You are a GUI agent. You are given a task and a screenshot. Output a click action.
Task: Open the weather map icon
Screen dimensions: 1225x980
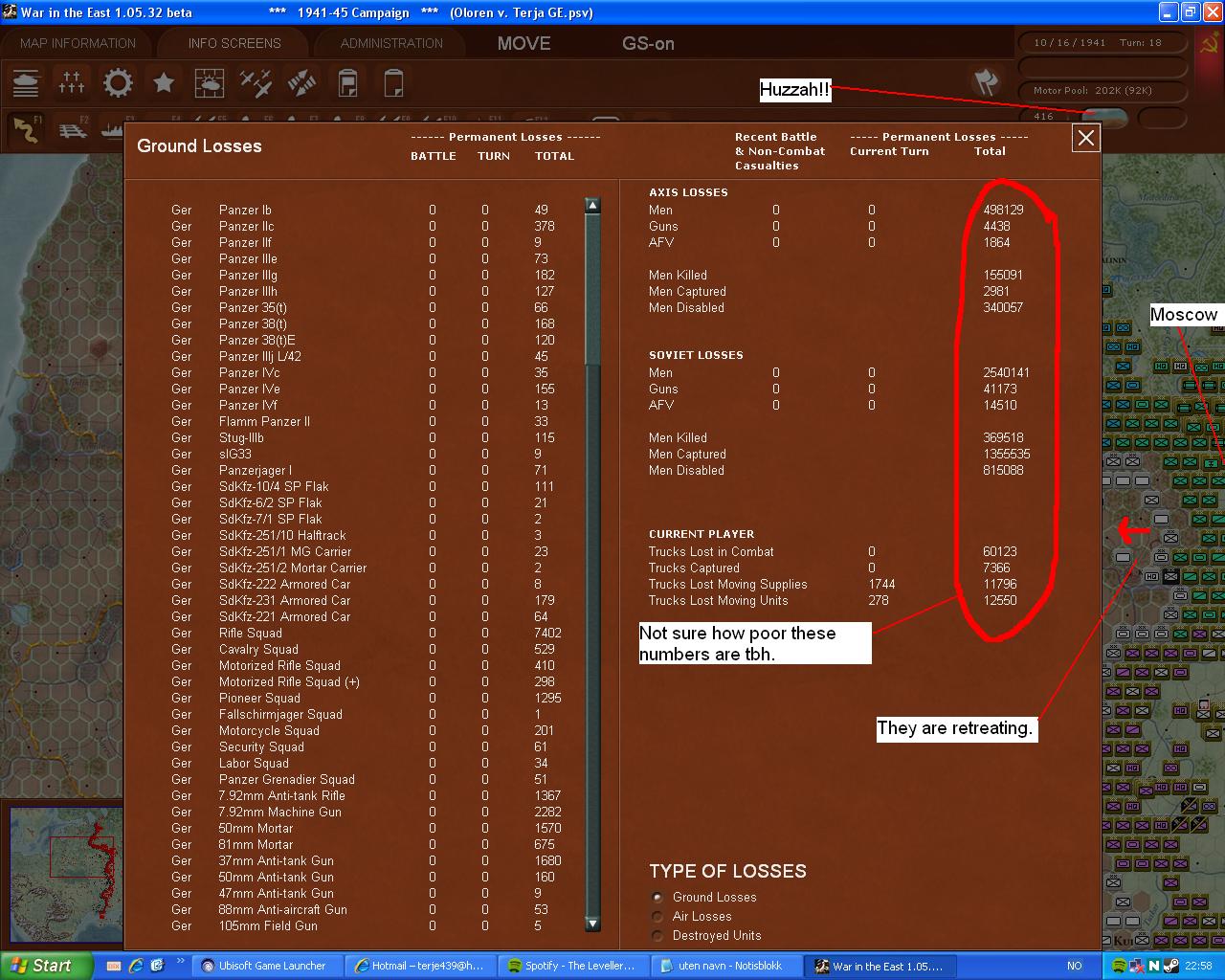click(x=210, y=83)
